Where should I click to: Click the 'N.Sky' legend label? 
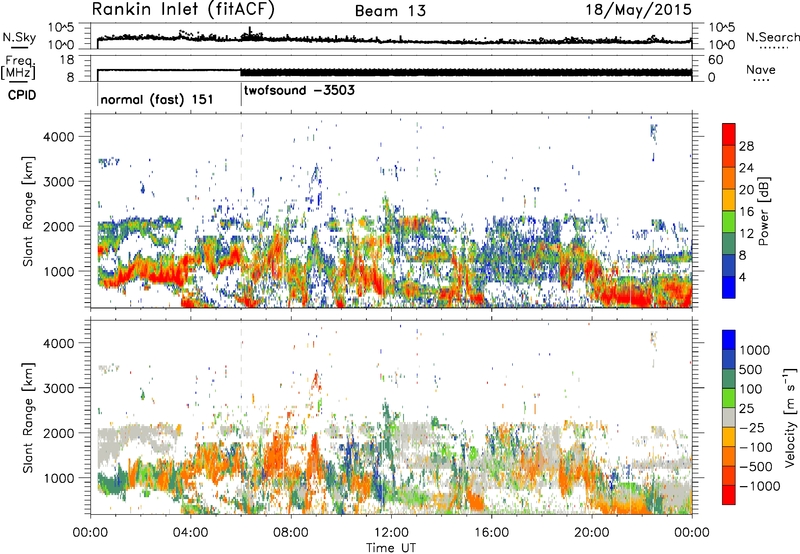click(19, 37)
